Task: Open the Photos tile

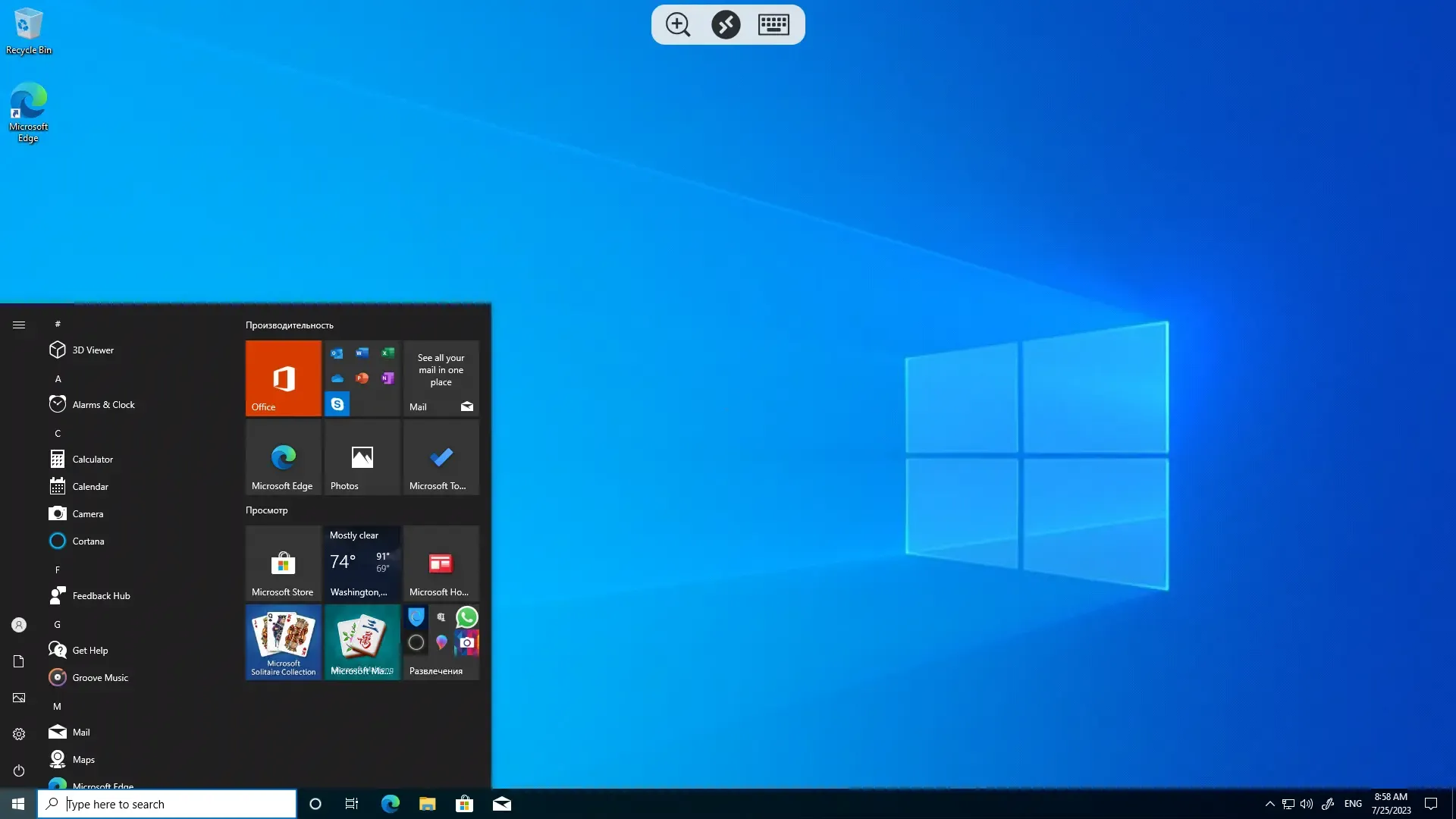Action: [x=362, y=457]
